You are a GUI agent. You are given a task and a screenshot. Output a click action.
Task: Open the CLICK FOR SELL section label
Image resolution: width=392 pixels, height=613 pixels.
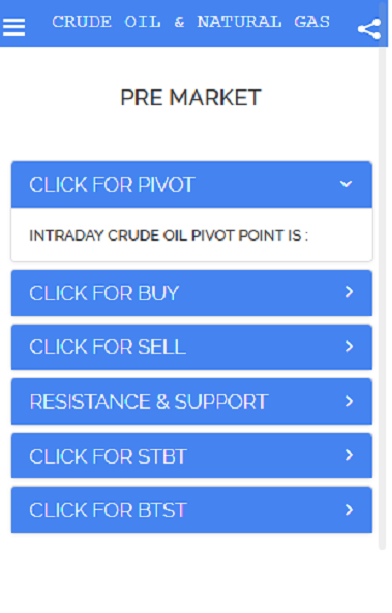coord(107,347)
